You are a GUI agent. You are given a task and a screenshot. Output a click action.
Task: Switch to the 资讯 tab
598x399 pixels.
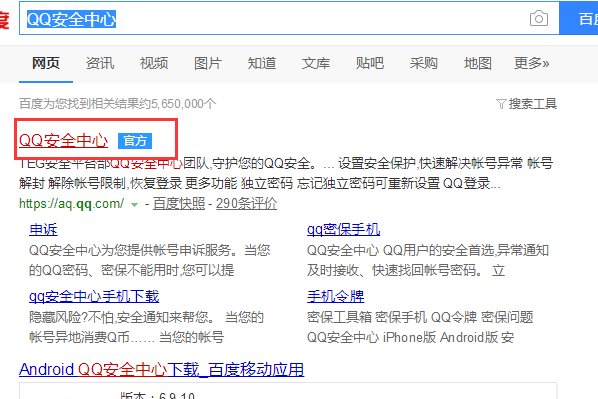[100, 63]
